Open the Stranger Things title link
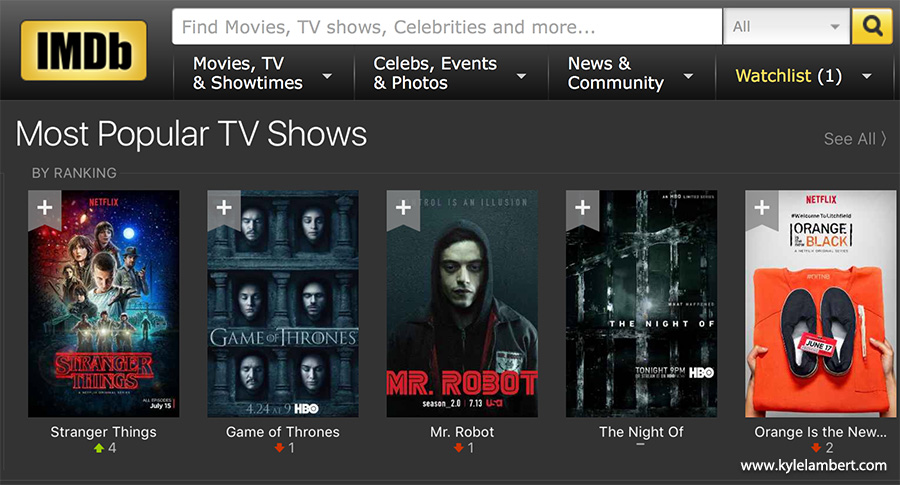Viewport: 900px width, 485px height. pos(103,432)
